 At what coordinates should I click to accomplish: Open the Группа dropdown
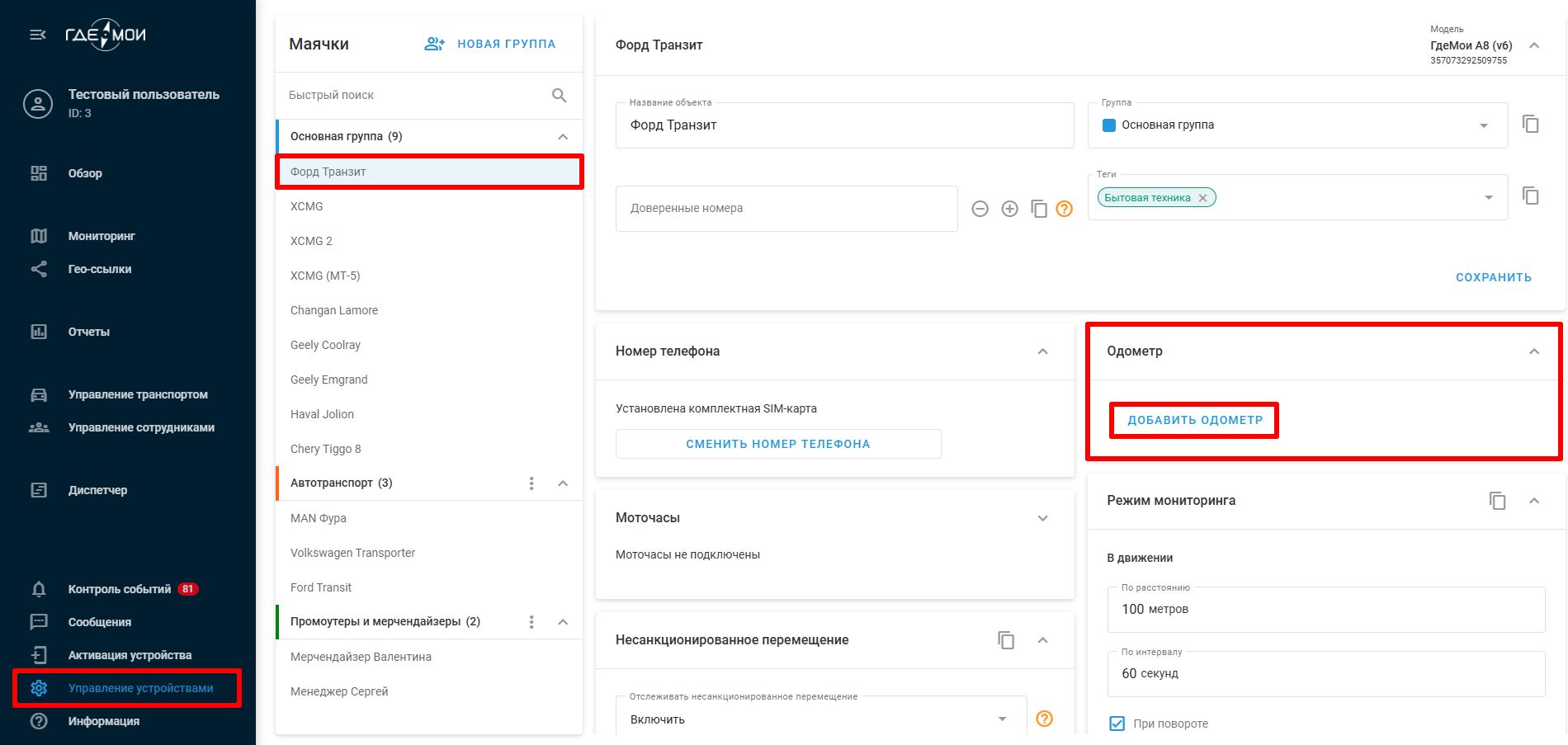[x=1483, y=125]
